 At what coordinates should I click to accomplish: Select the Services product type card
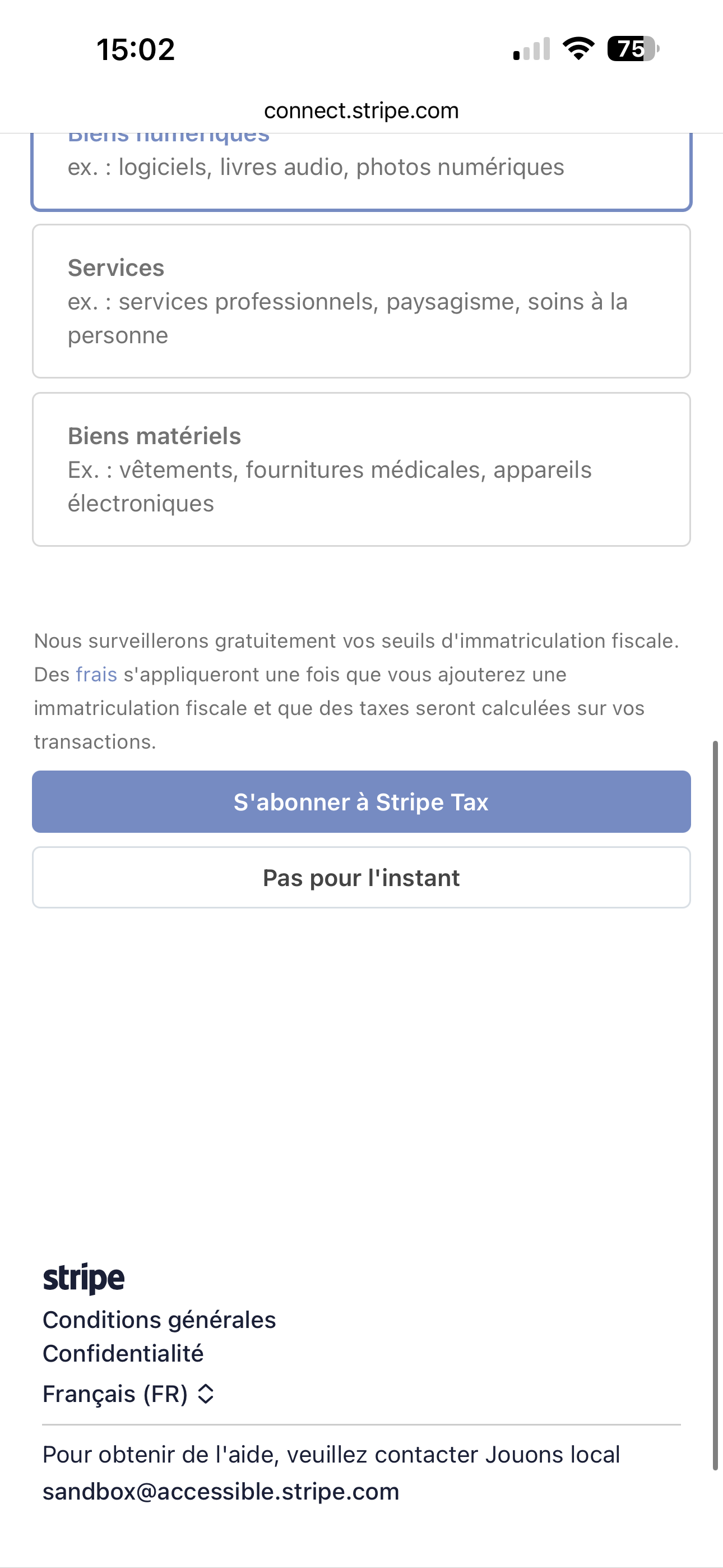(x=361, y=301)
